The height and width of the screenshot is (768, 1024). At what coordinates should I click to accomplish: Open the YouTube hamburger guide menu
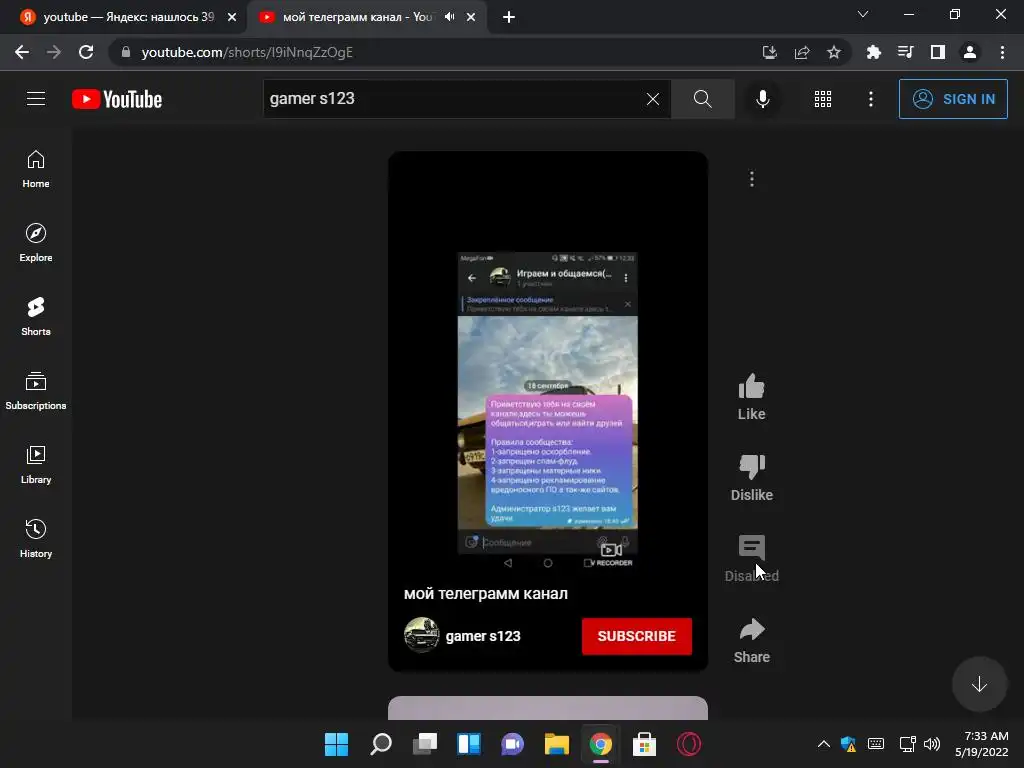(x=36, y=99)
